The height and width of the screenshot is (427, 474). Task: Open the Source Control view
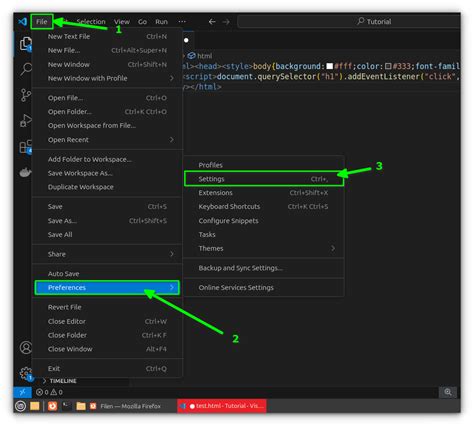coord(26,95)
